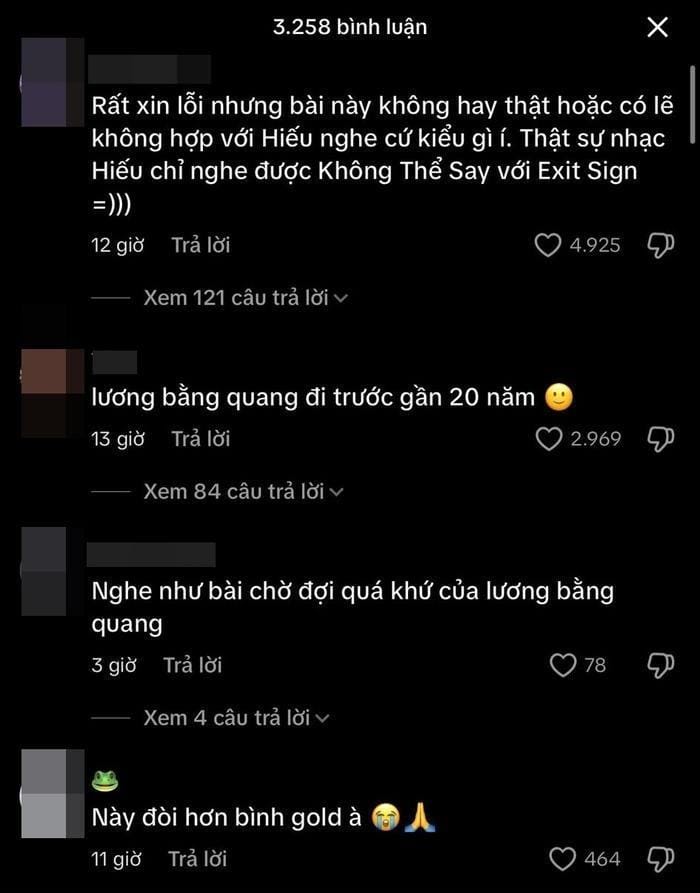Reply to the 12 giờ comment
This screenshot has height=893, width=700.
201,245
